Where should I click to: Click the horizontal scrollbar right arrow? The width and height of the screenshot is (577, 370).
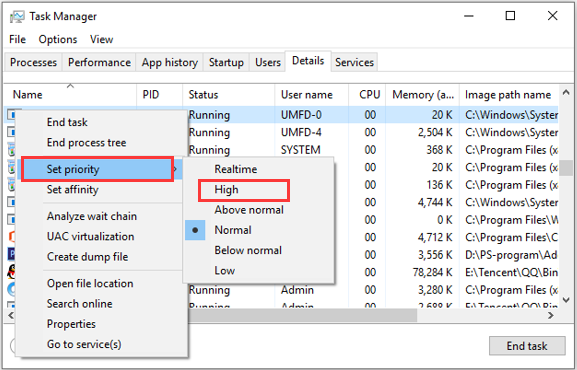click(551, 315)
